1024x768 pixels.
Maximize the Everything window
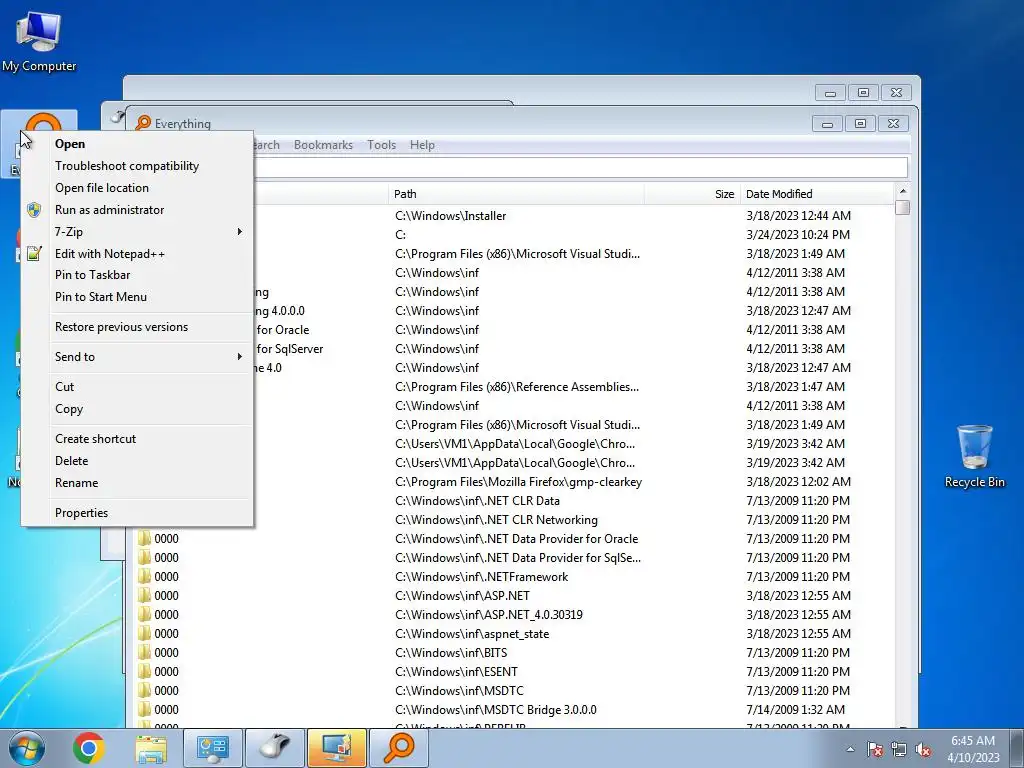(x=860, y=123)
